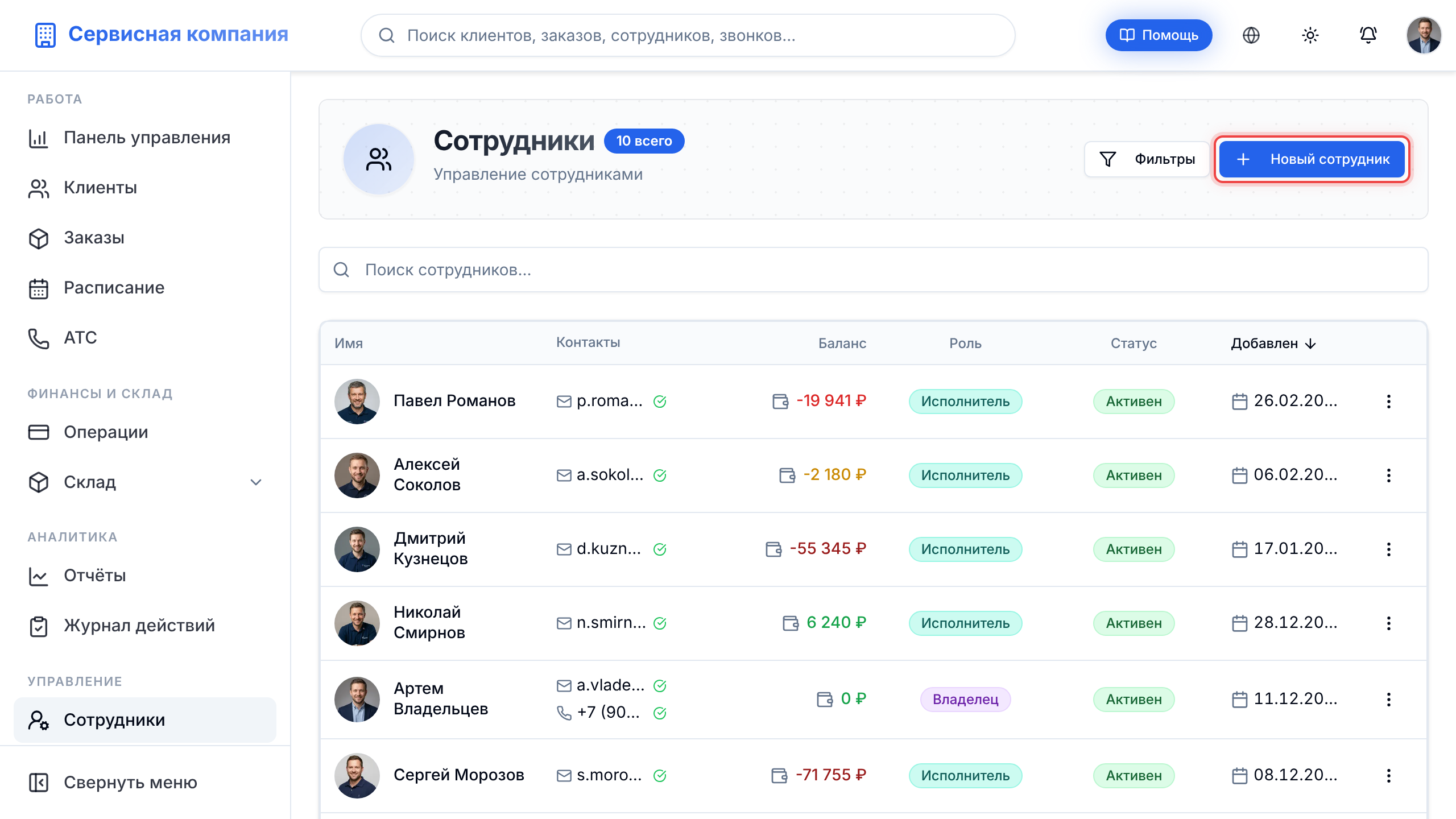Screen dimensions: 1456x819
Task: Sort by the Баланс column header
Action: pos(842,344)
